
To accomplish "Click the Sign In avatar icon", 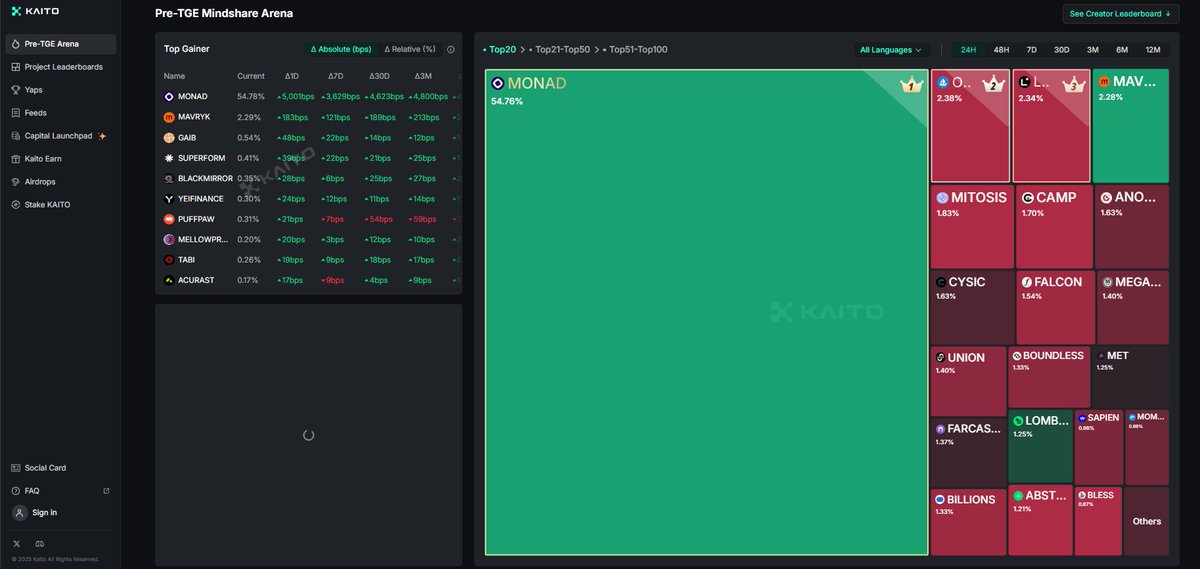I will click(x=20, y=512).
